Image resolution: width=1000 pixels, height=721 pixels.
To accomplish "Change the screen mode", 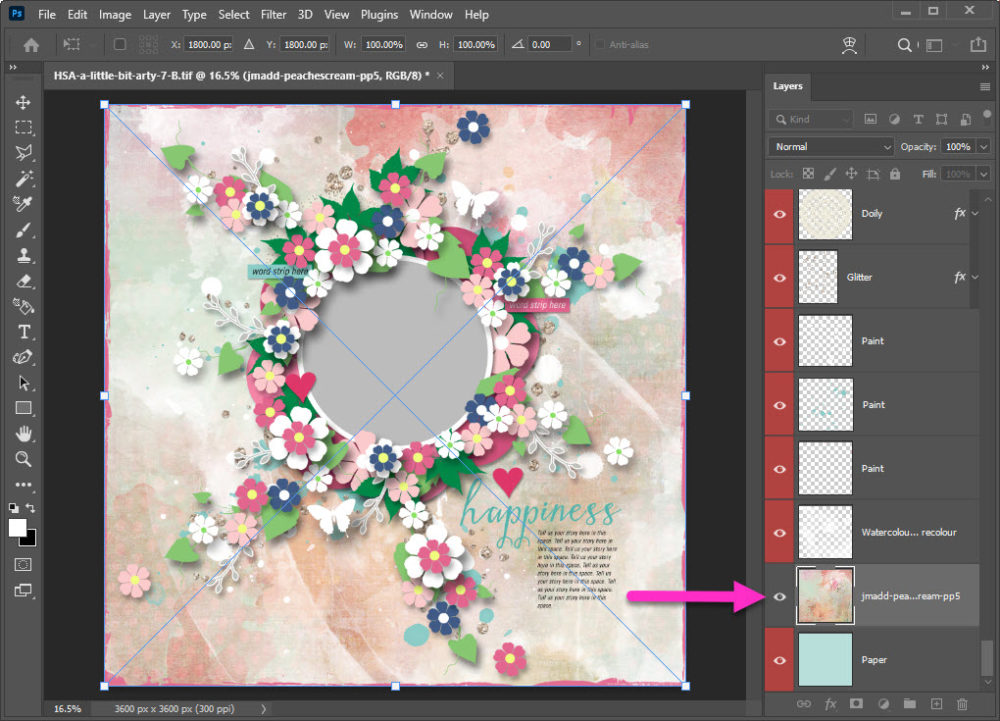I will [x=23, y=590].
